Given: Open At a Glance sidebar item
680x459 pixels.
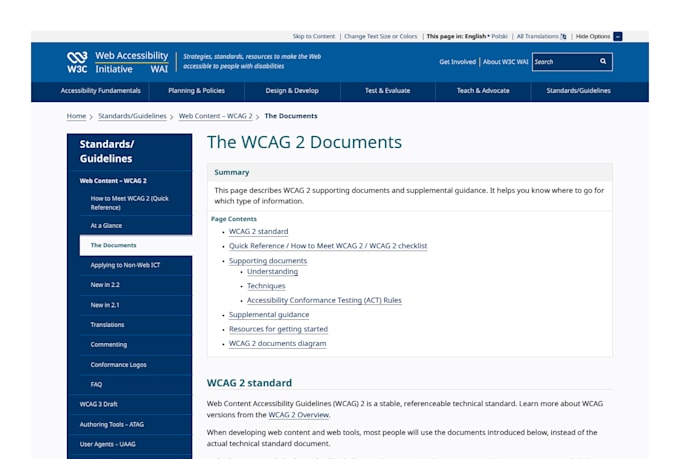Looking at the screenshot, I should (106, 226).
